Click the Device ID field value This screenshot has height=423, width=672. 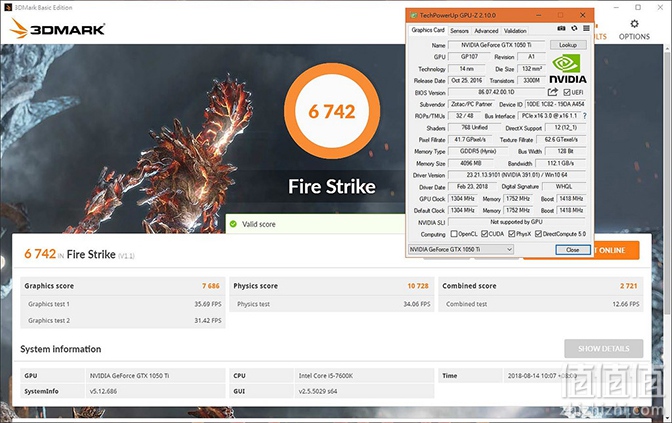(x=555, y=104)
